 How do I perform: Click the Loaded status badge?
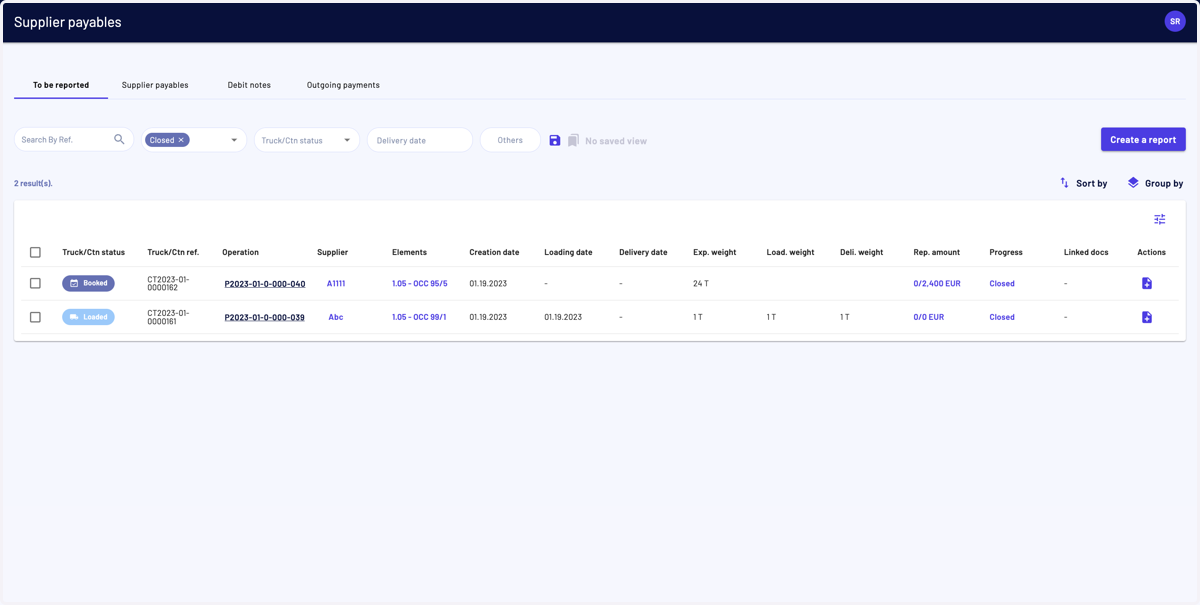(88, 317)
